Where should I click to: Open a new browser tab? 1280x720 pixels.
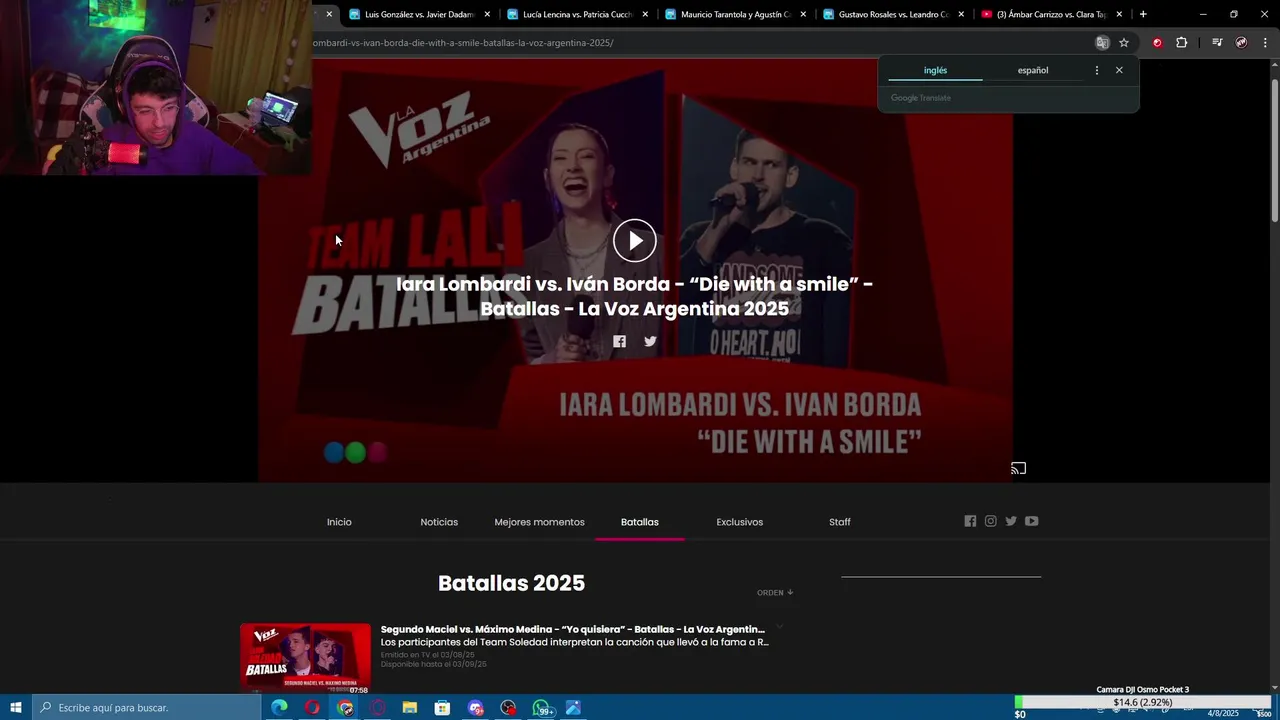click(1143, 14)
